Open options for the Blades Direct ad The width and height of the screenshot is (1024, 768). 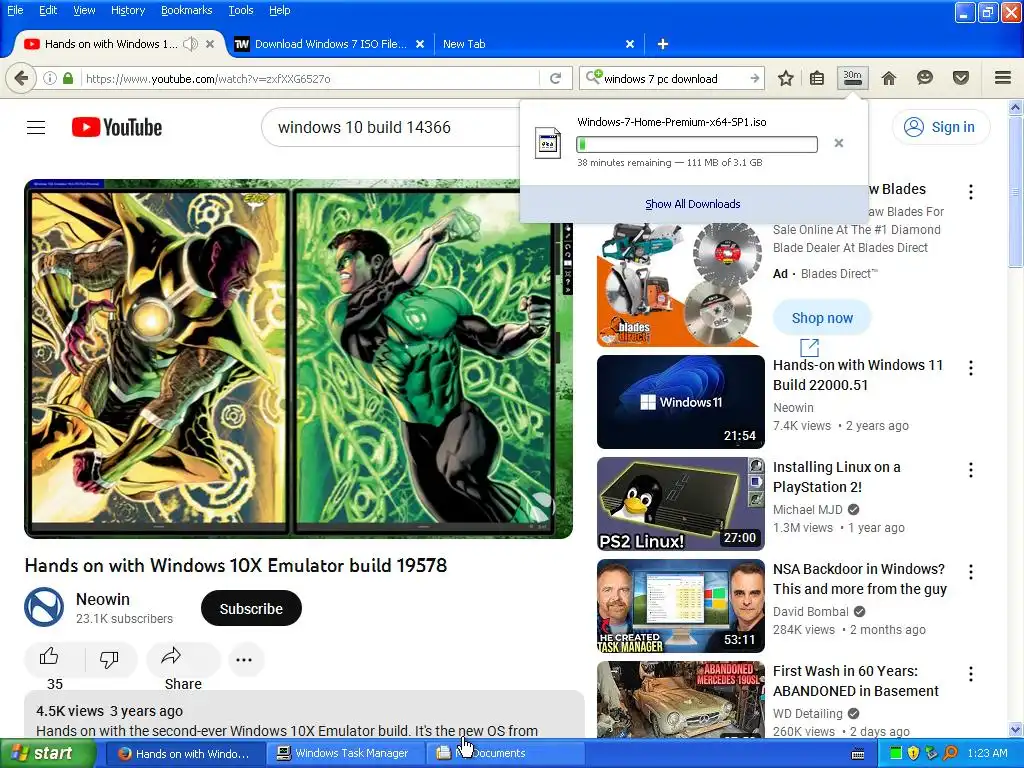[x=971, y=191]
